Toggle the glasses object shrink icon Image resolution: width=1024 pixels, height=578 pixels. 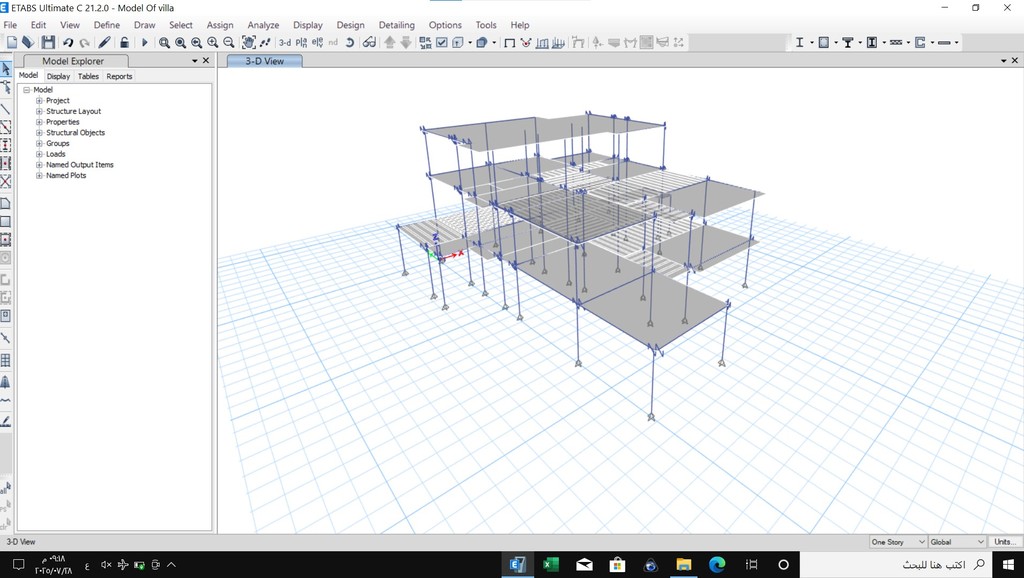pos(369,43)
